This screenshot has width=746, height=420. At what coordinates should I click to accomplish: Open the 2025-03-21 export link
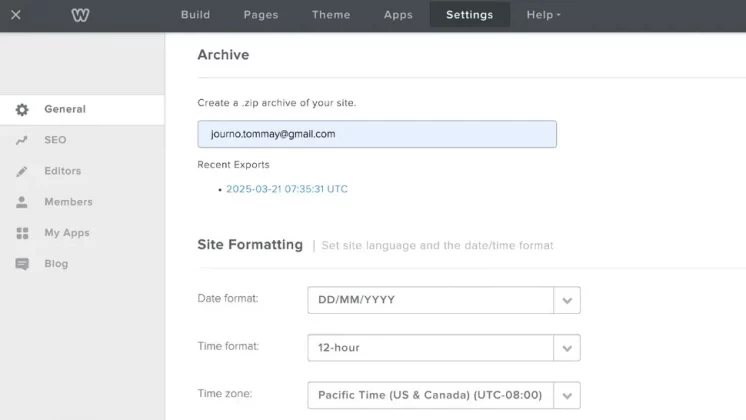point(287,189)
